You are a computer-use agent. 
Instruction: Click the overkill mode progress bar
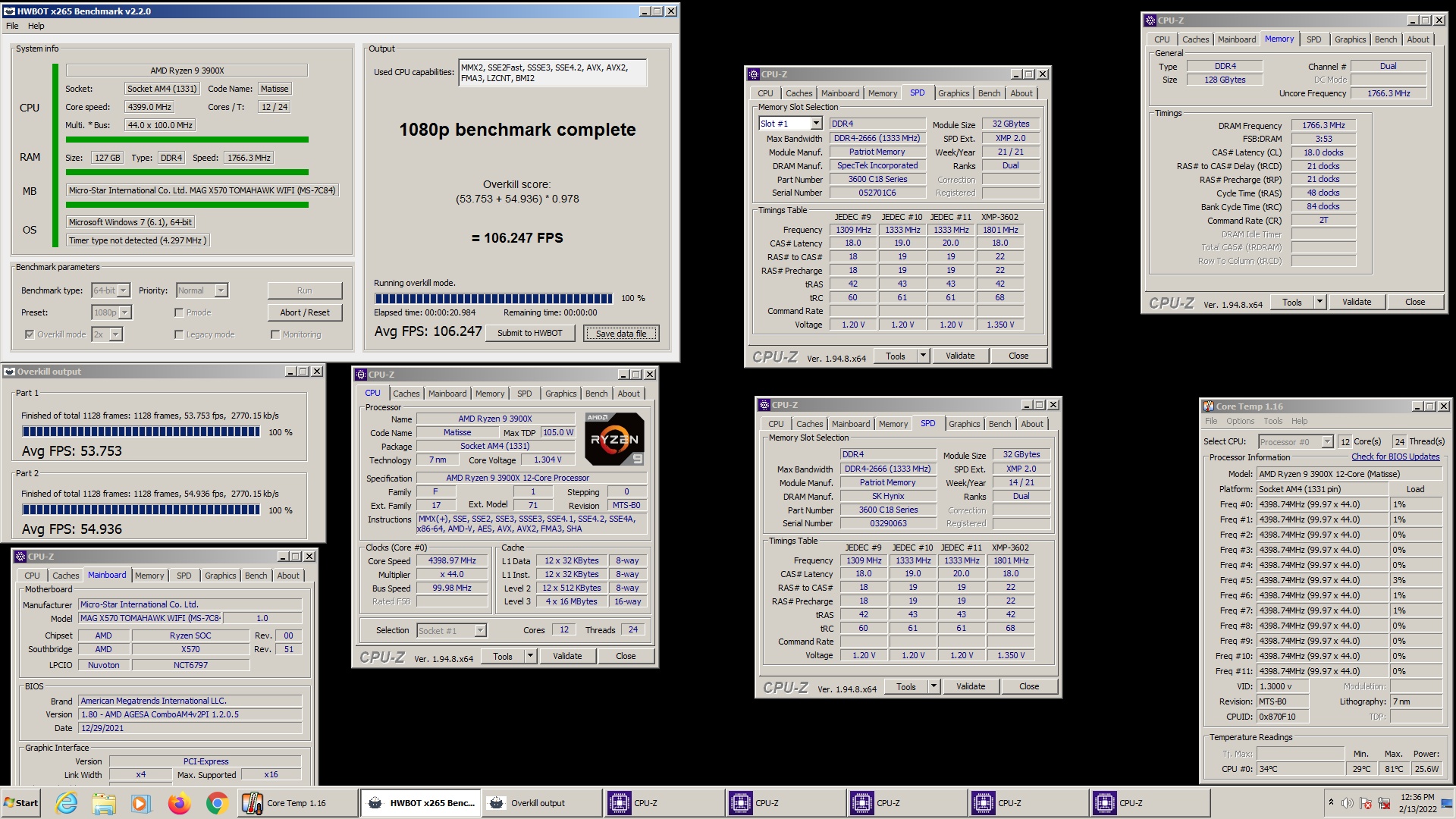494,298
